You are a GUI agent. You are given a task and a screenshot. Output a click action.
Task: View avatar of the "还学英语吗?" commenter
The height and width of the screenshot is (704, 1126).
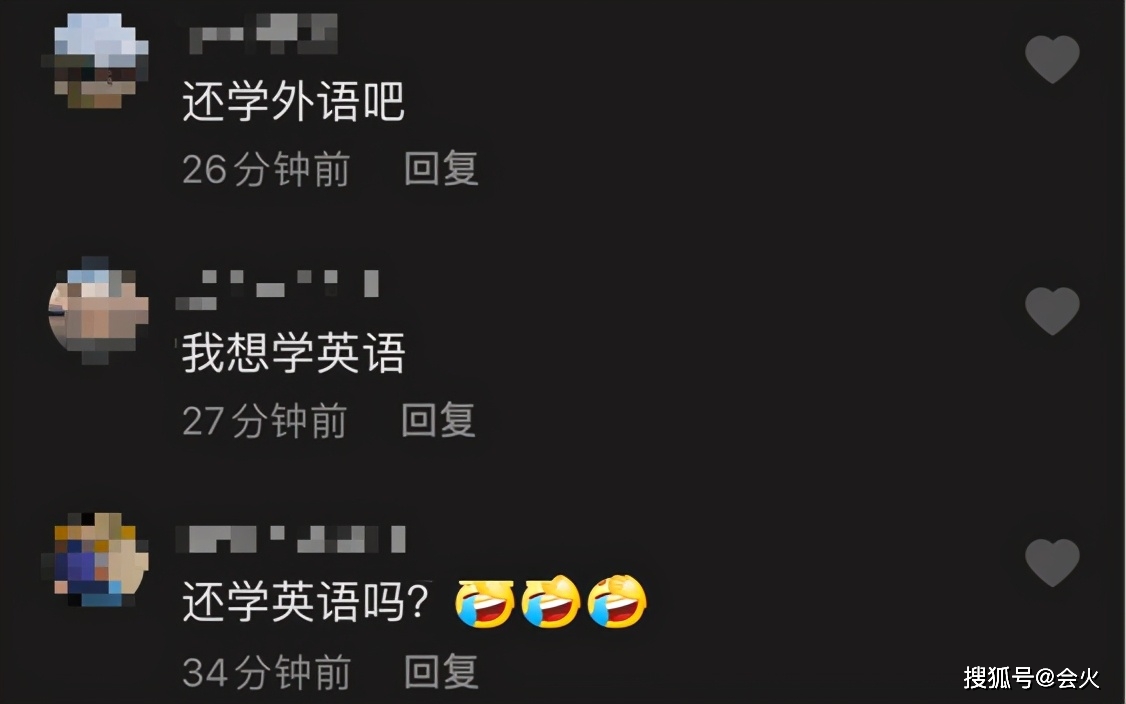tap(99, 560)
